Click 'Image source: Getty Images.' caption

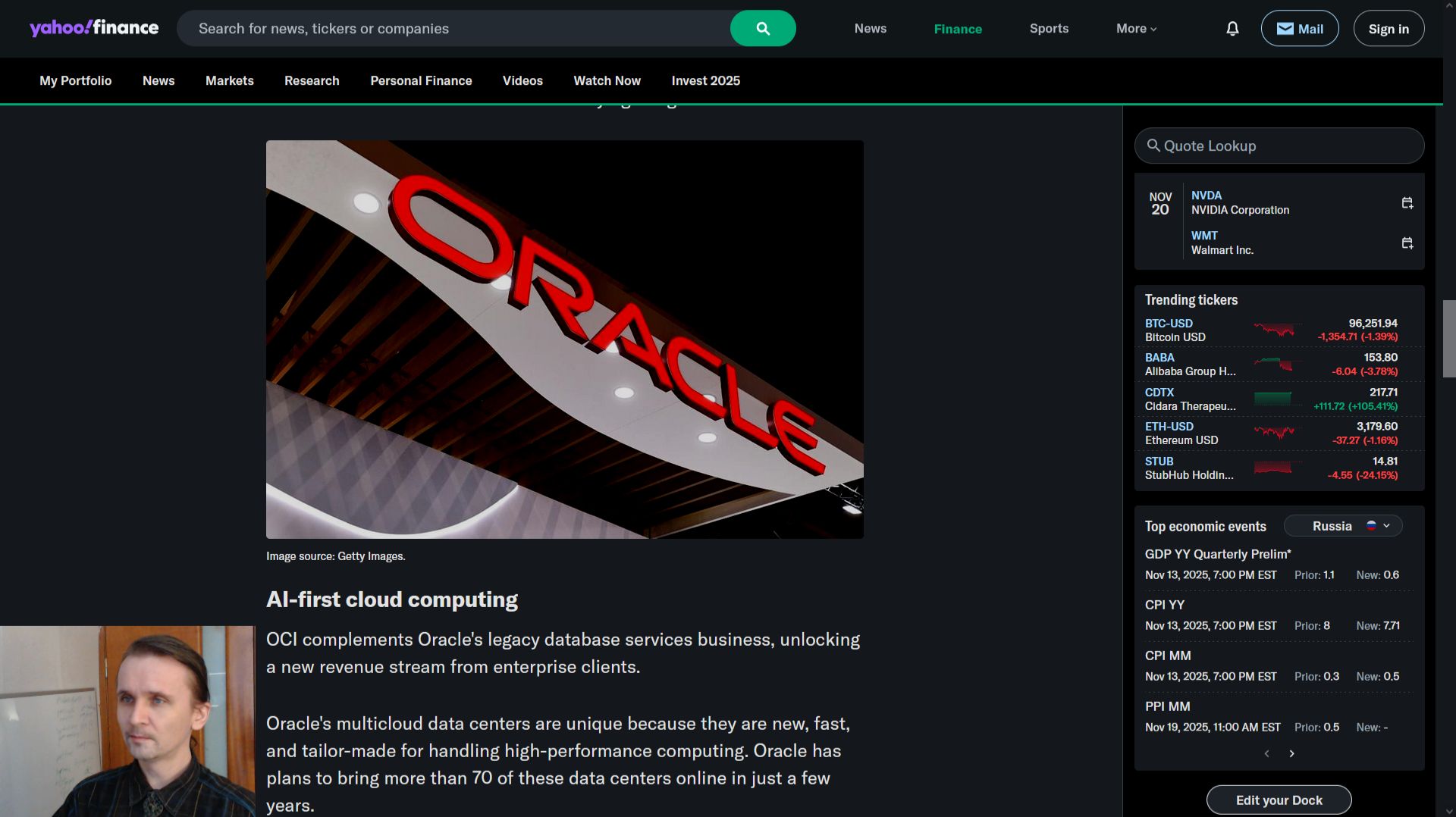(x=336, y=556)
